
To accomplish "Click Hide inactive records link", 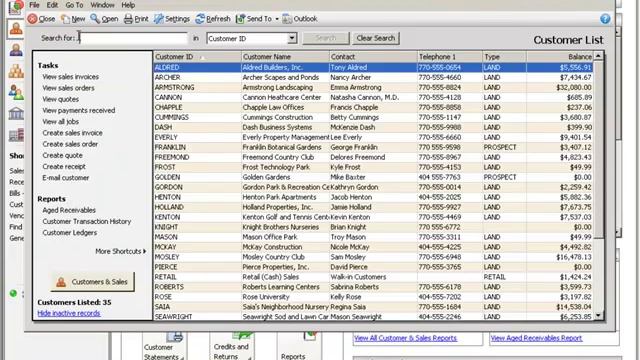I will pos(69,313).
